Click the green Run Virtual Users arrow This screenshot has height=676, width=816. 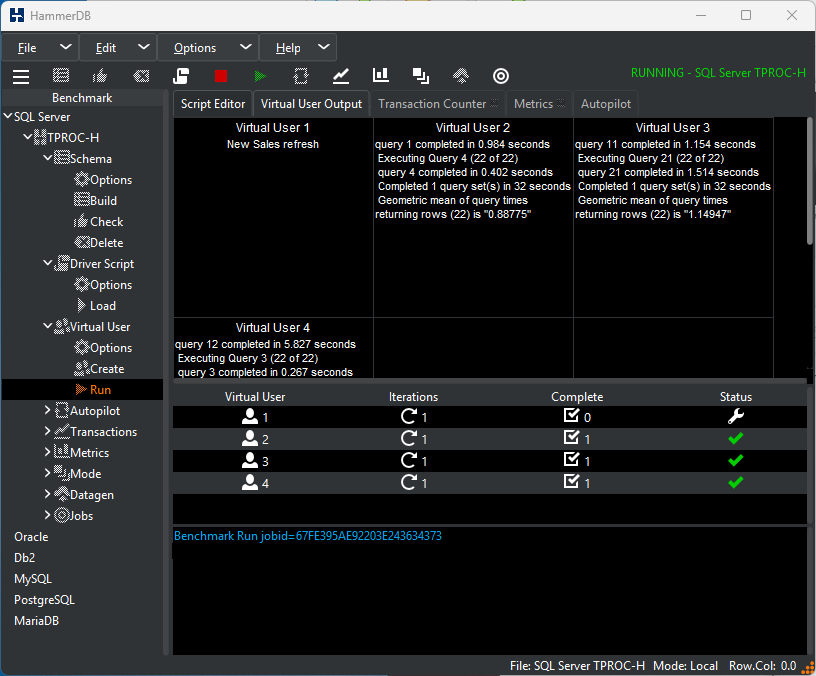tap(260, 76)
